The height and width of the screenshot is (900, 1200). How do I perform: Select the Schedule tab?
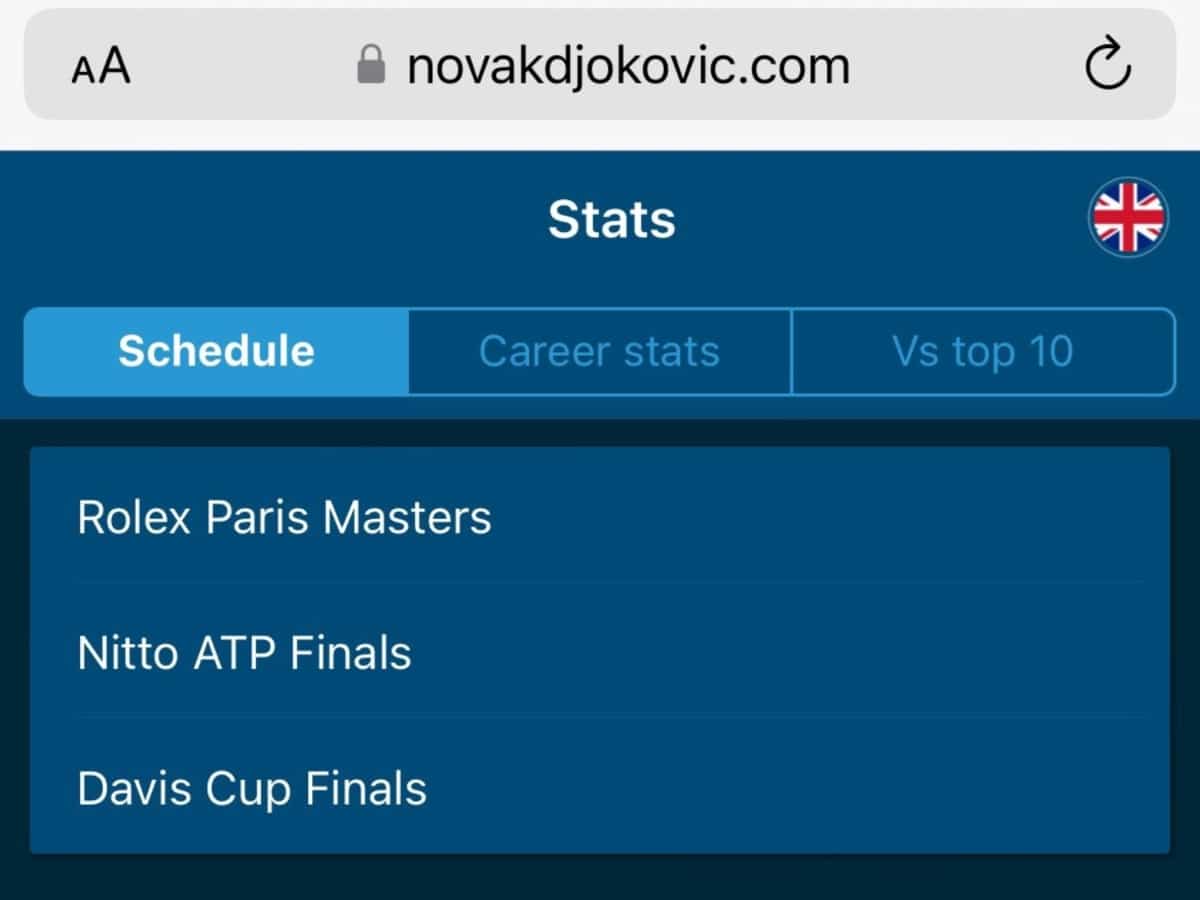216,351
